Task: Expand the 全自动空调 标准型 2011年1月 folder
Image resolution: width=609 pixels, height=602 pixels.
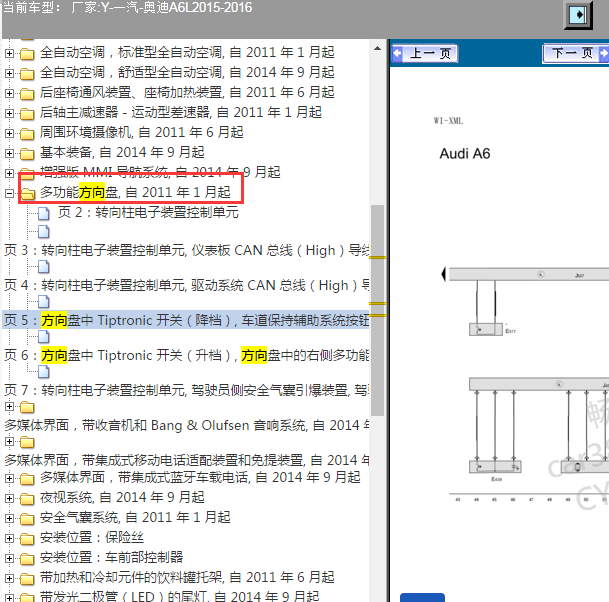Action: tap(9, 53)
